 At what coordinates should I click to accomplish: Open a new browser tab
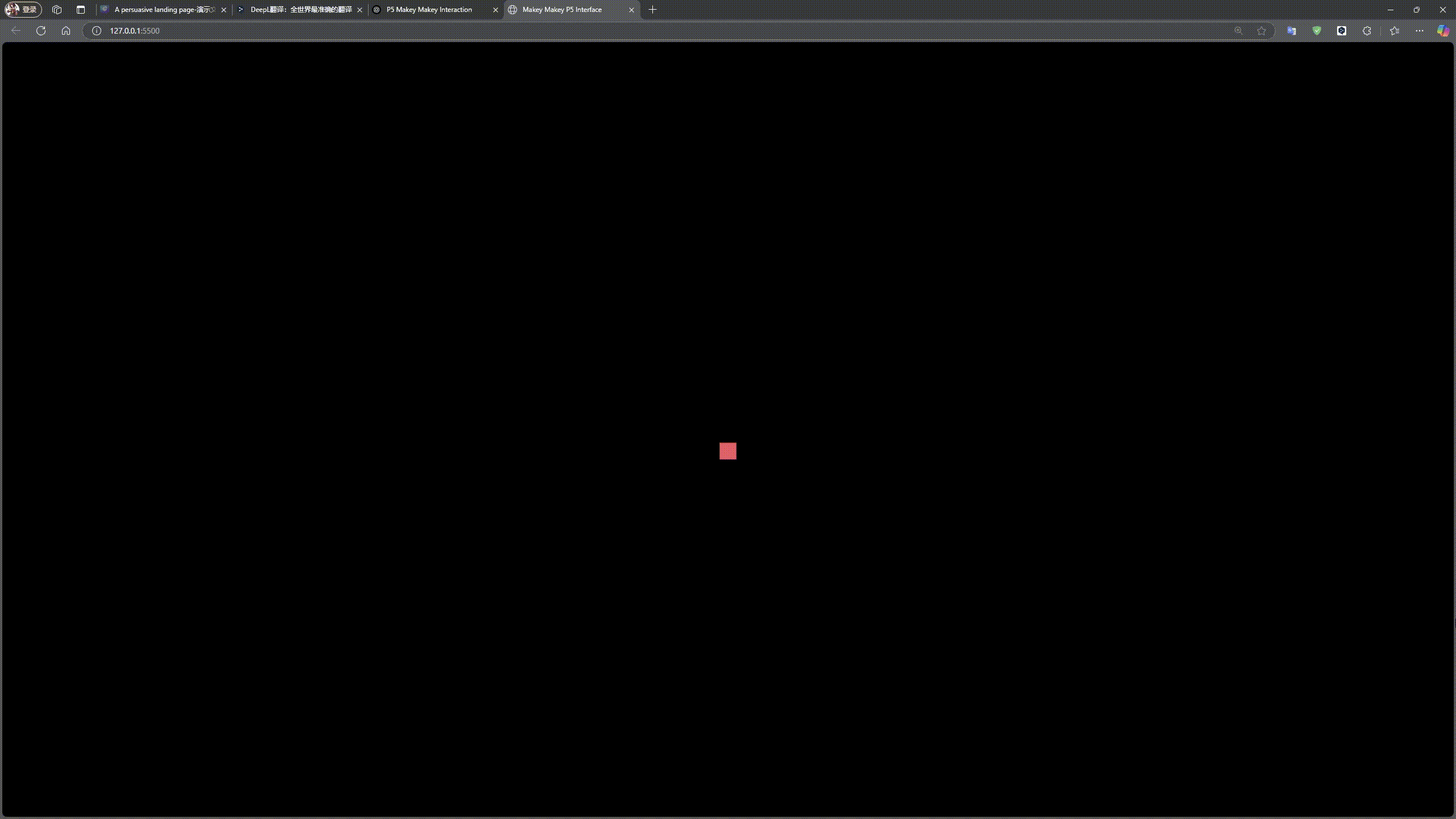point(652,10)
